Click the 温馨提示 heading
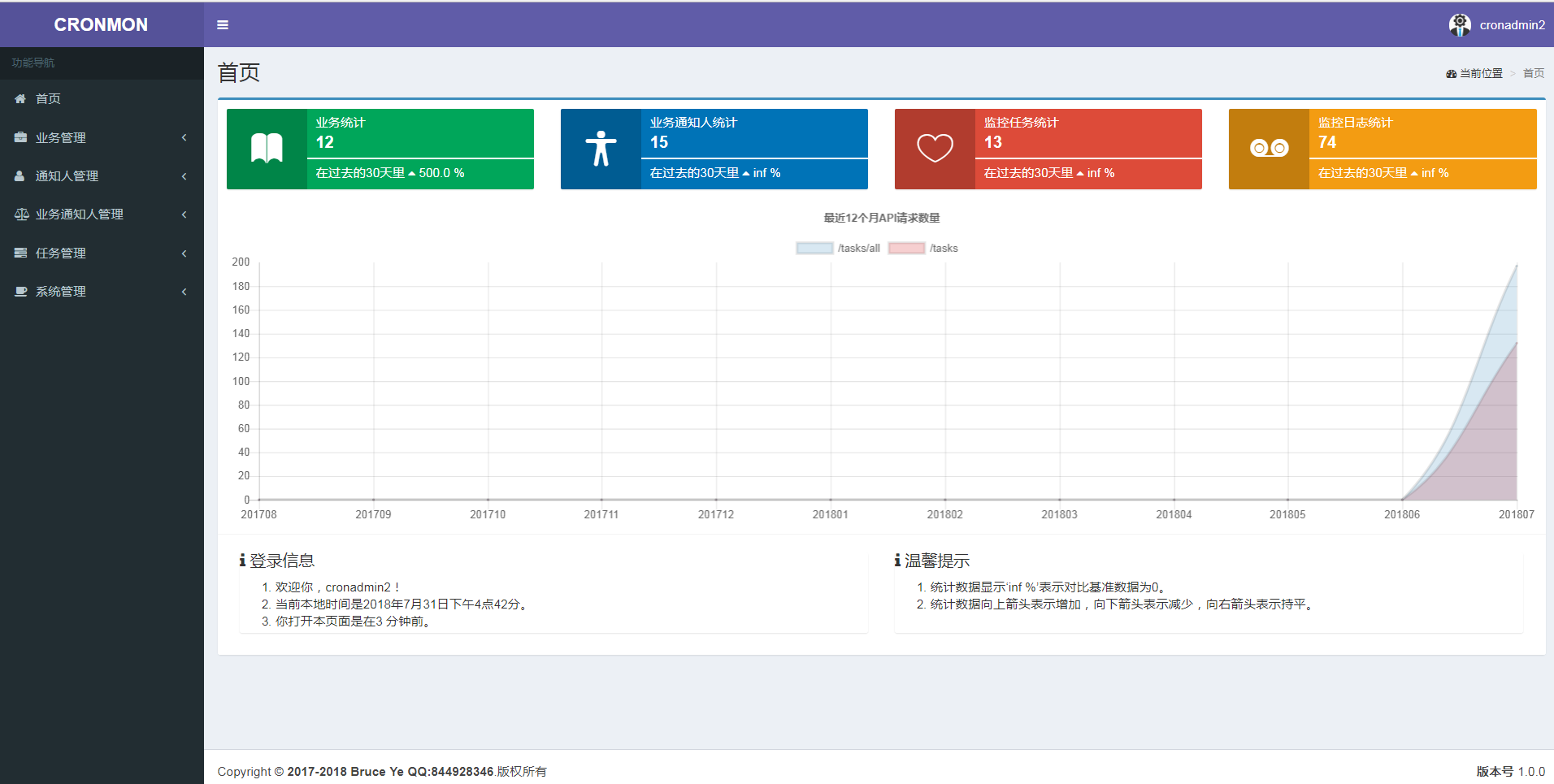This screenshot has height=784, width=1554. pyautogui.click(x=937, y=561)
